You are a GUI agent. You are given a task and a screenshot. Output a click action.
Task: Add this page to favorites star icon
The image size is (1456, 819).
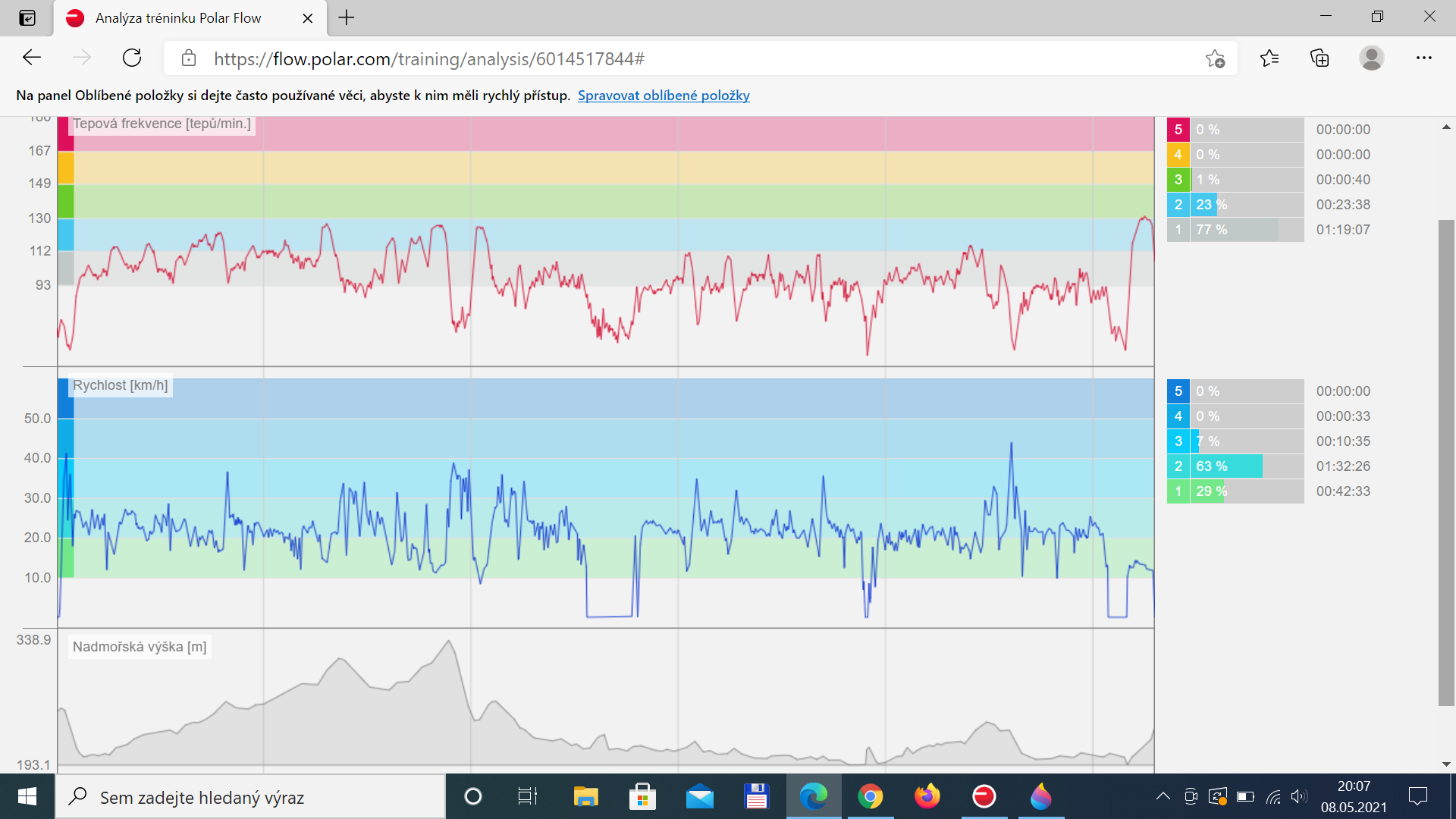click(x=1215, y=58)
